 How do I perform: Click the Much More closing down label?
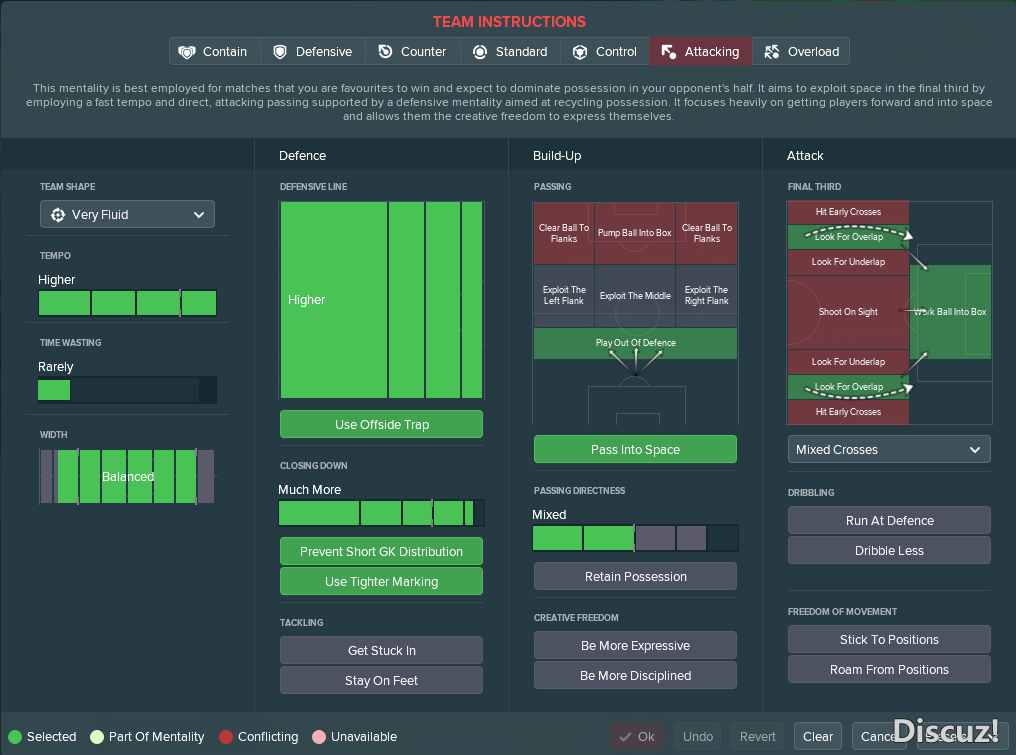310,490
